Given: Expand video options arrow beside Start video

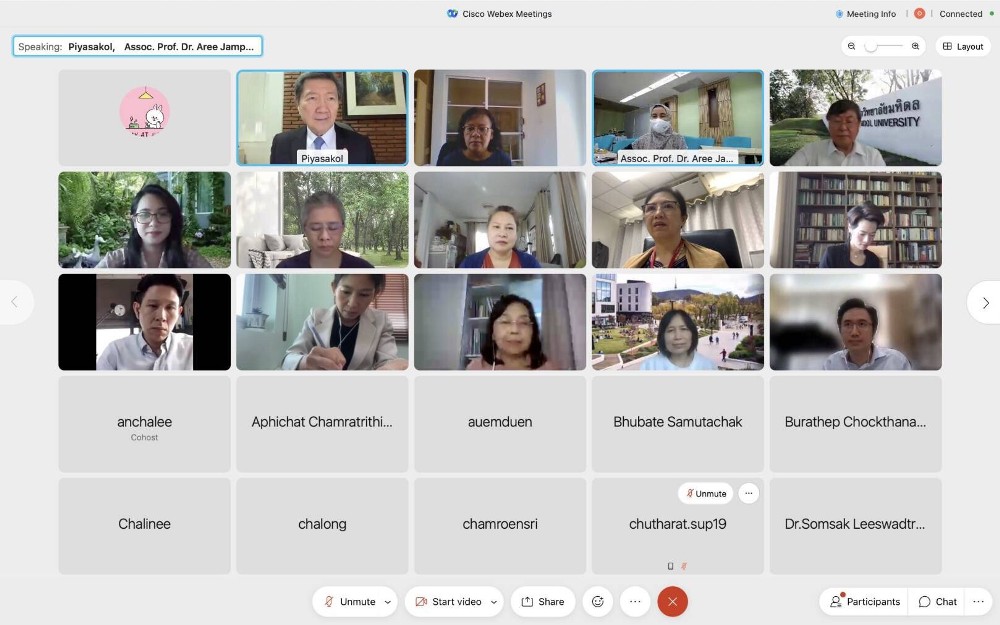Looking at the screenshot, I should [494, 602].
